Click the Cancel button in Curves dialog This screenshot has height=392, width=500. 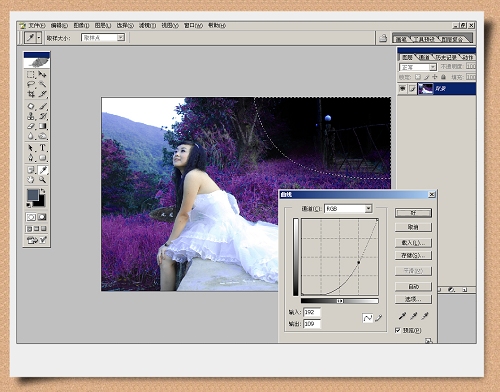[x=413, y=227]
